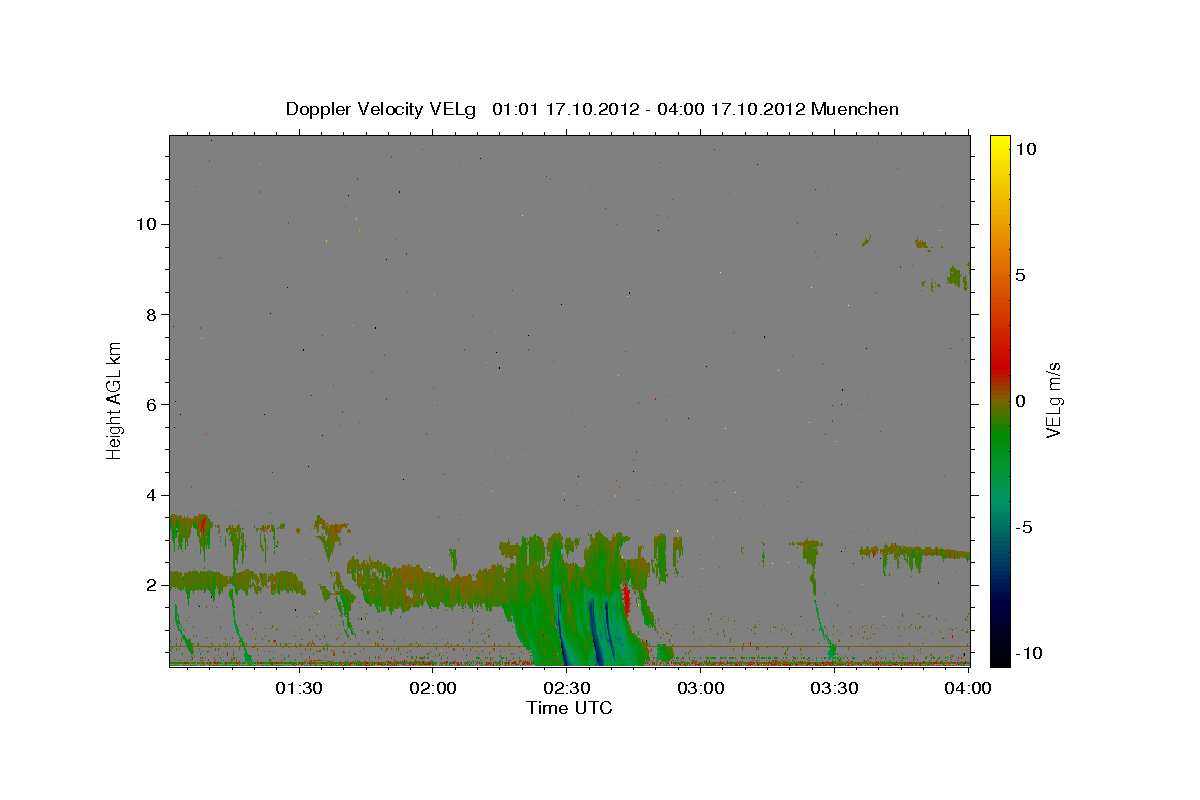Click the 01:30 time tick label

point(299,688)
